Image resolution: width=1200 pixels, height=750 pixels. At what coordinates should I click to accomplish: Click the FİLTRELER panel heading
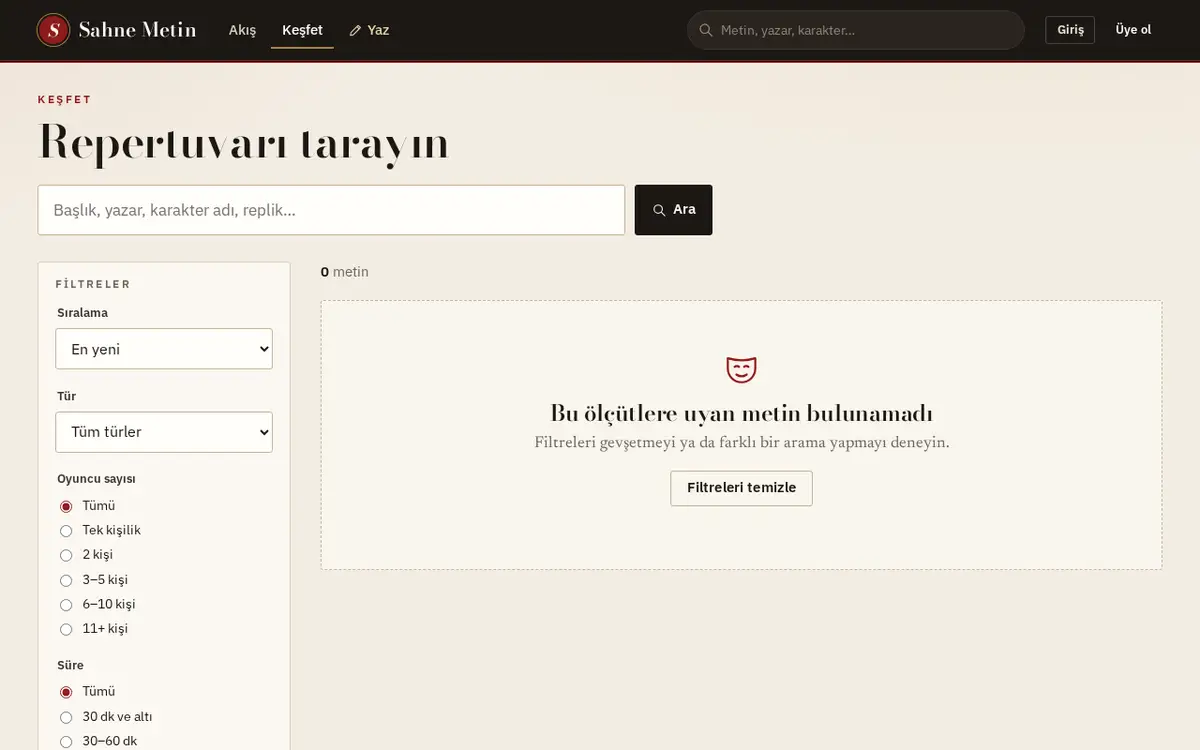tap(93, 284)
